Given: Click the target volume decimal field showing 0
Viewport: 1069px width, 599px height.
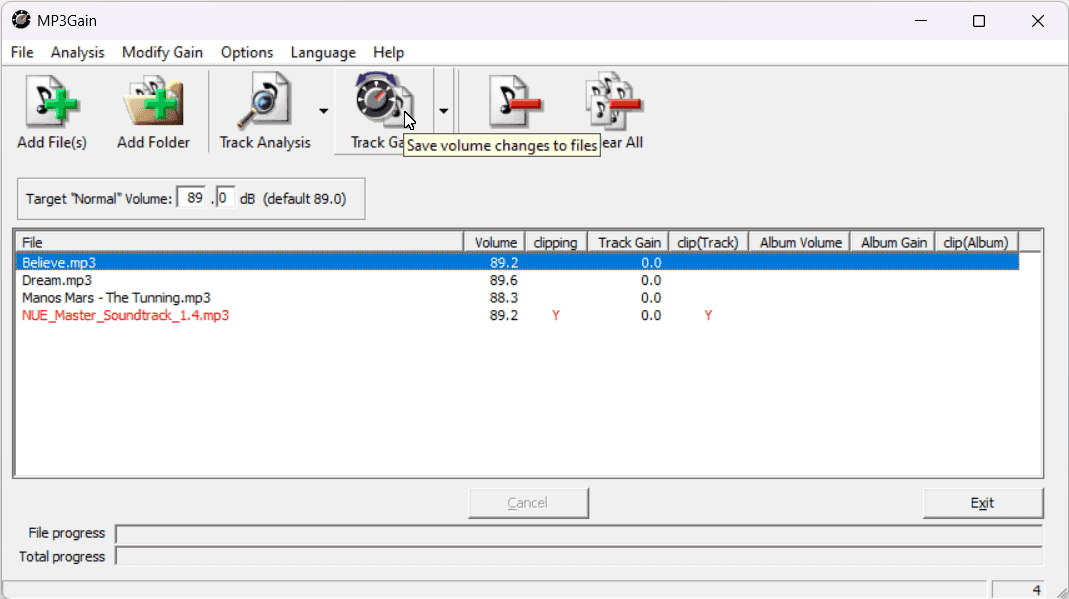Looking at the screenshot, I should pyautogui.click(x=225, y=198).
